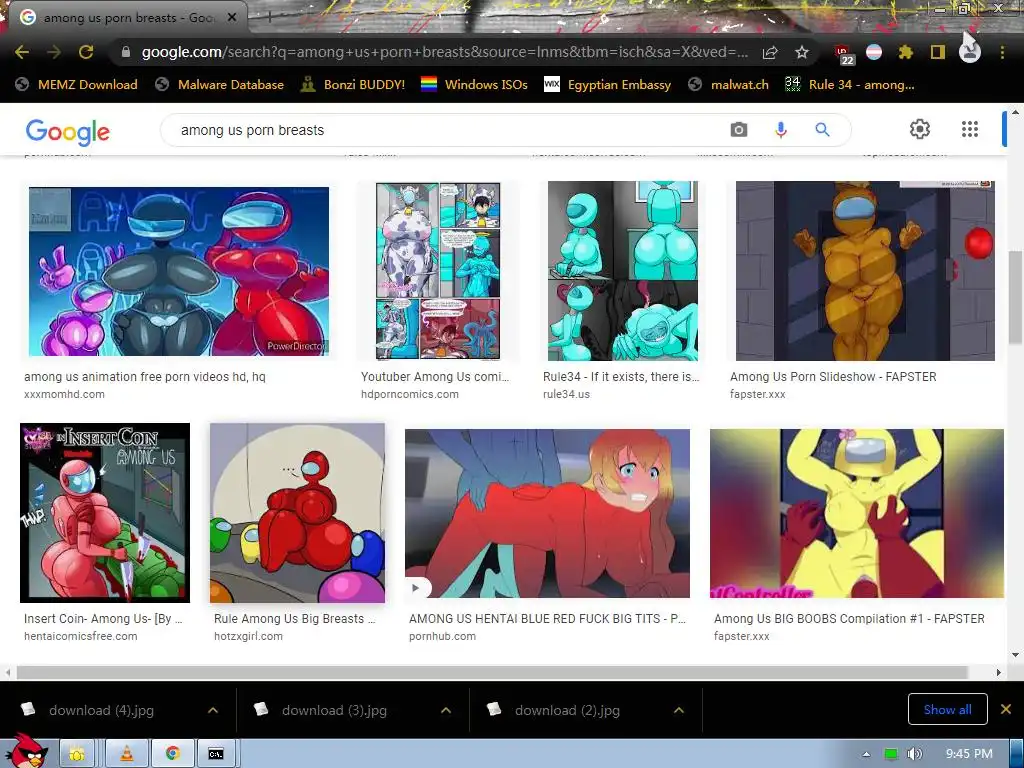Click the green tray status icon
This screenshot has height=768, width=1024.
click(891, 754)
